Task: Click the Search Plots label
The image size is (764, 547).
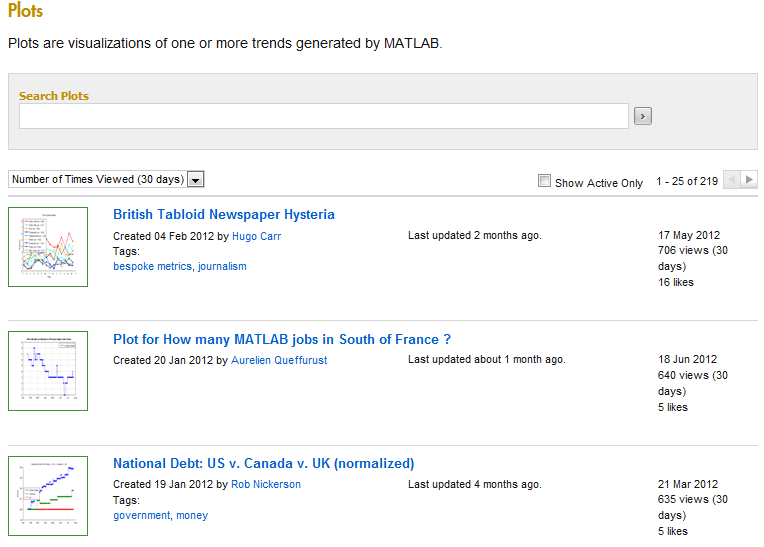Action: [54, 96]
